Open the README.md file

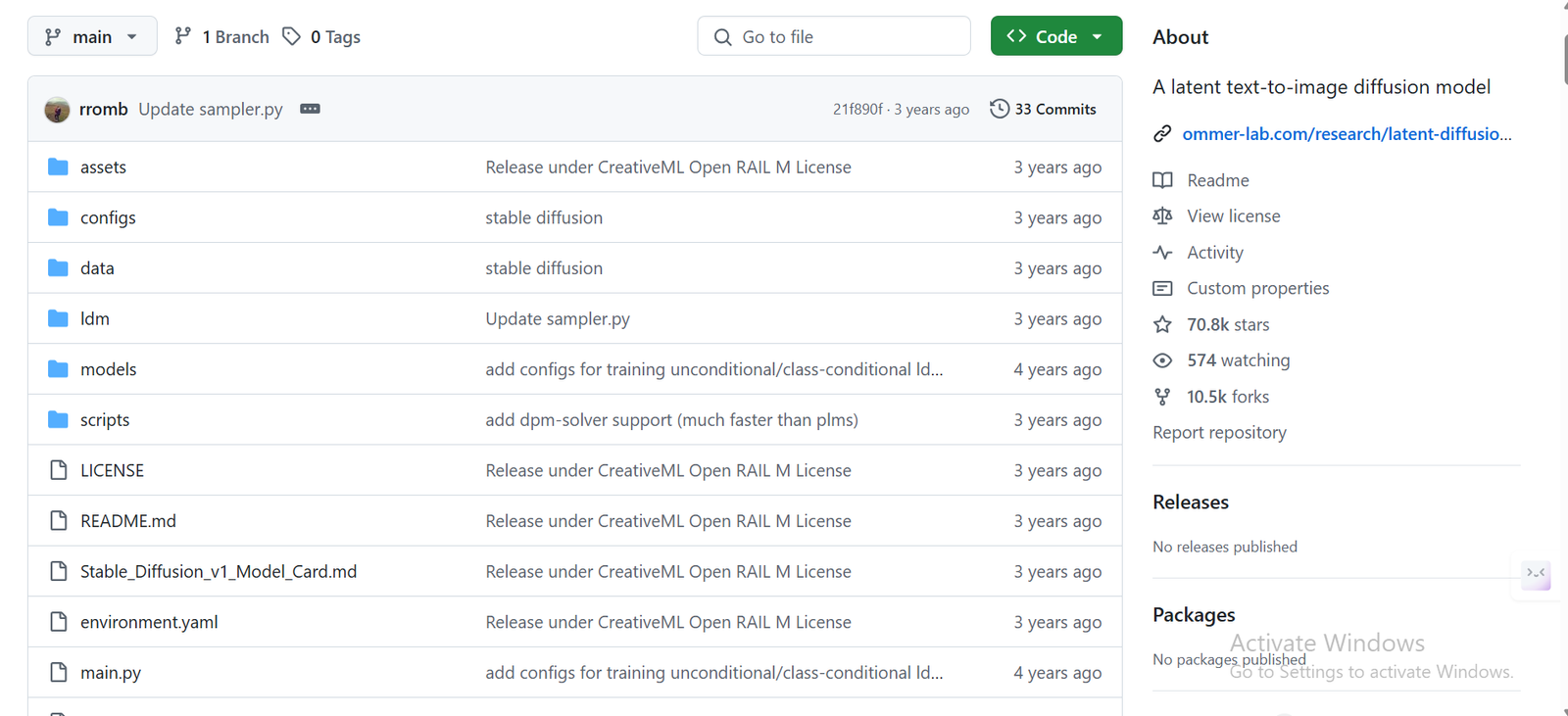coord(128,521)
